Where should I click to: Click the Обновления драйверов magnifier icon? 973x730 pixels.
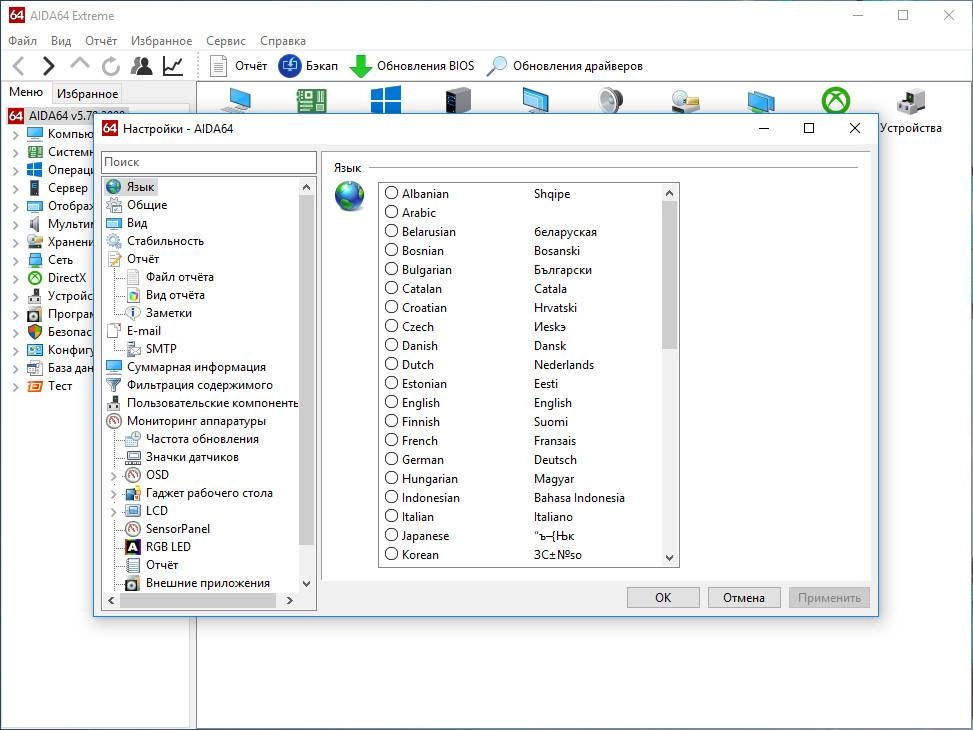(496, 66)
